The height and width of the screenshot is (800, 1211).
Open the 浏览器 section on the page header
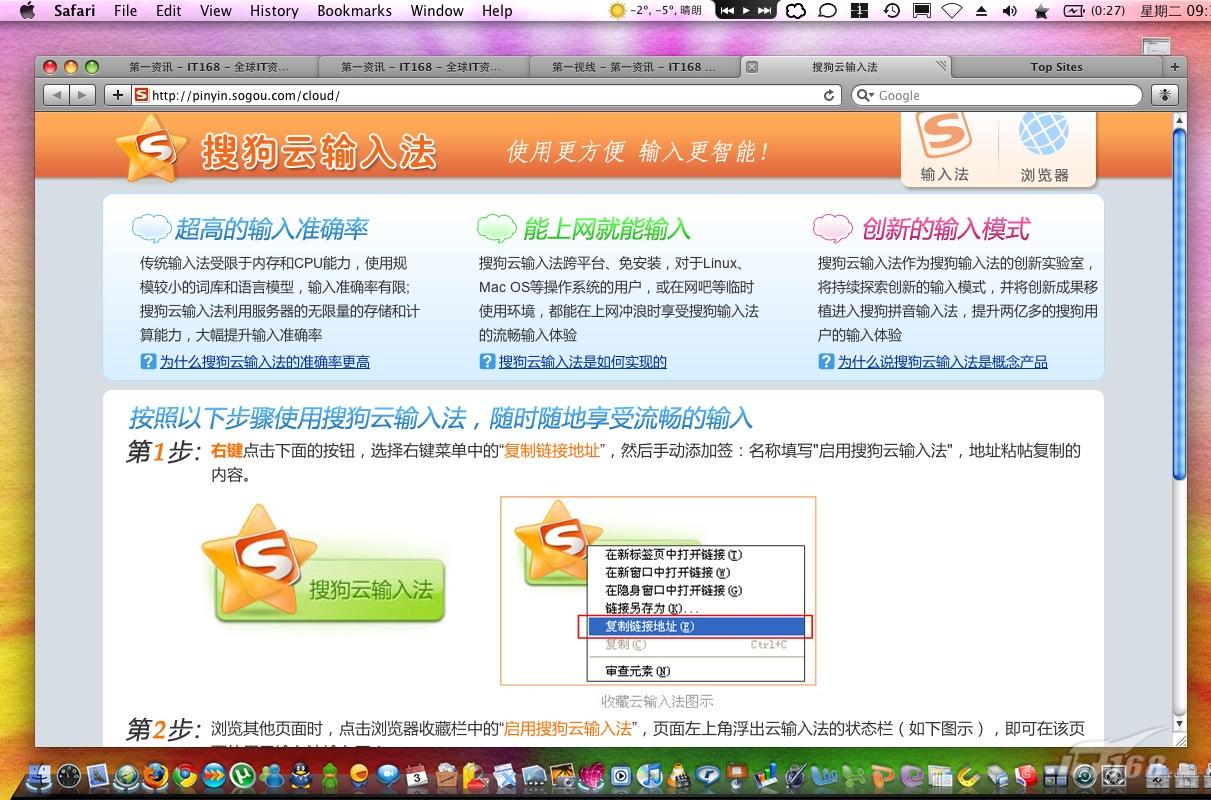1044,148
